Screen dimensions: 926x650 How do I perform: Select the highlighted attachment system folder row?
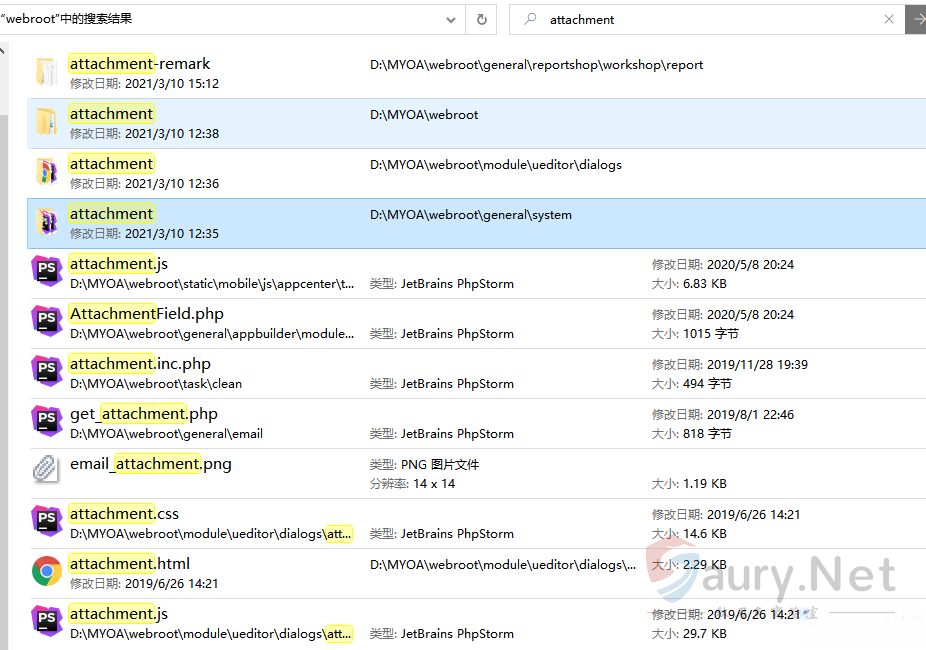[400, 220]
